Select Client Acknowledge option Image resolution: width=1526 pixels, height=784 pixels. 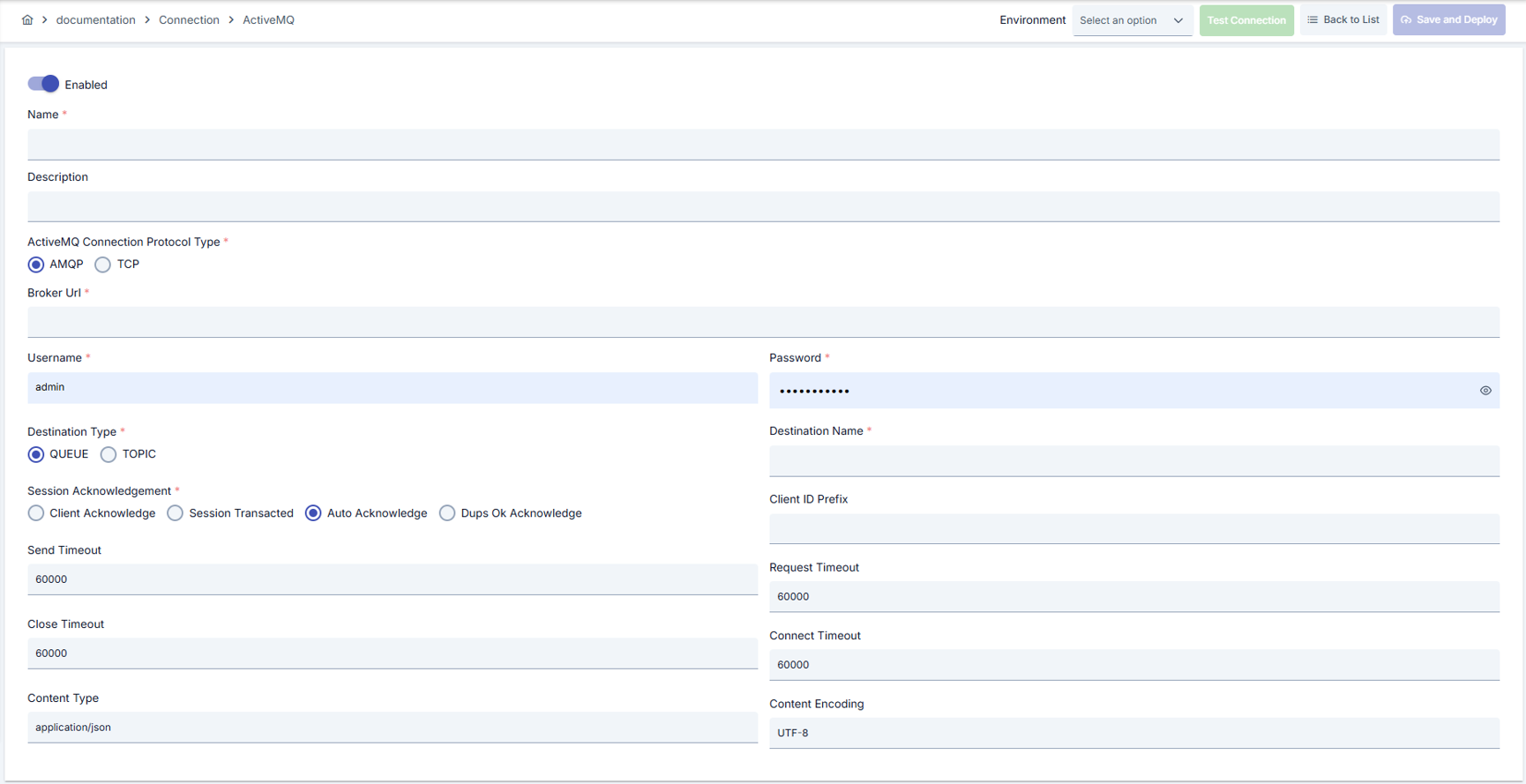36,513
